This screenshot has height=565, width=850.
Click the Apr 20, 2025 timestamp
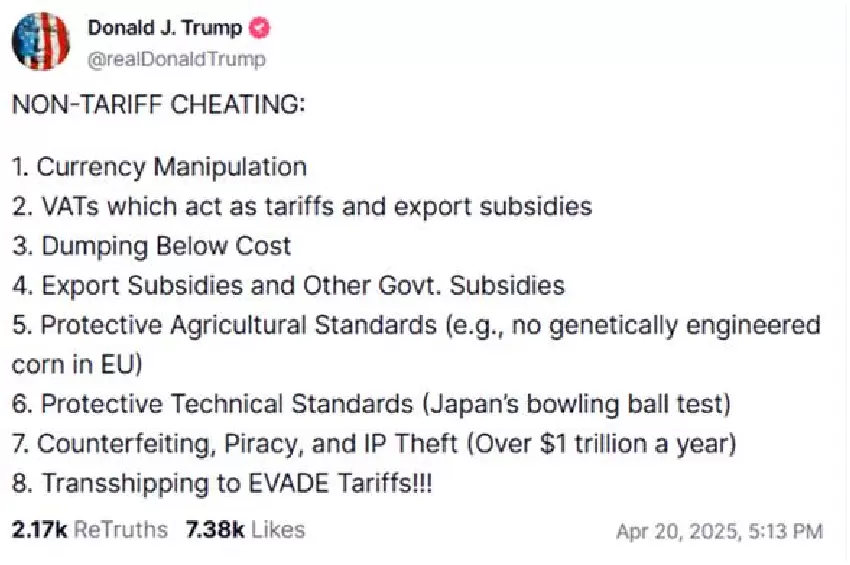tap(719, 531)
